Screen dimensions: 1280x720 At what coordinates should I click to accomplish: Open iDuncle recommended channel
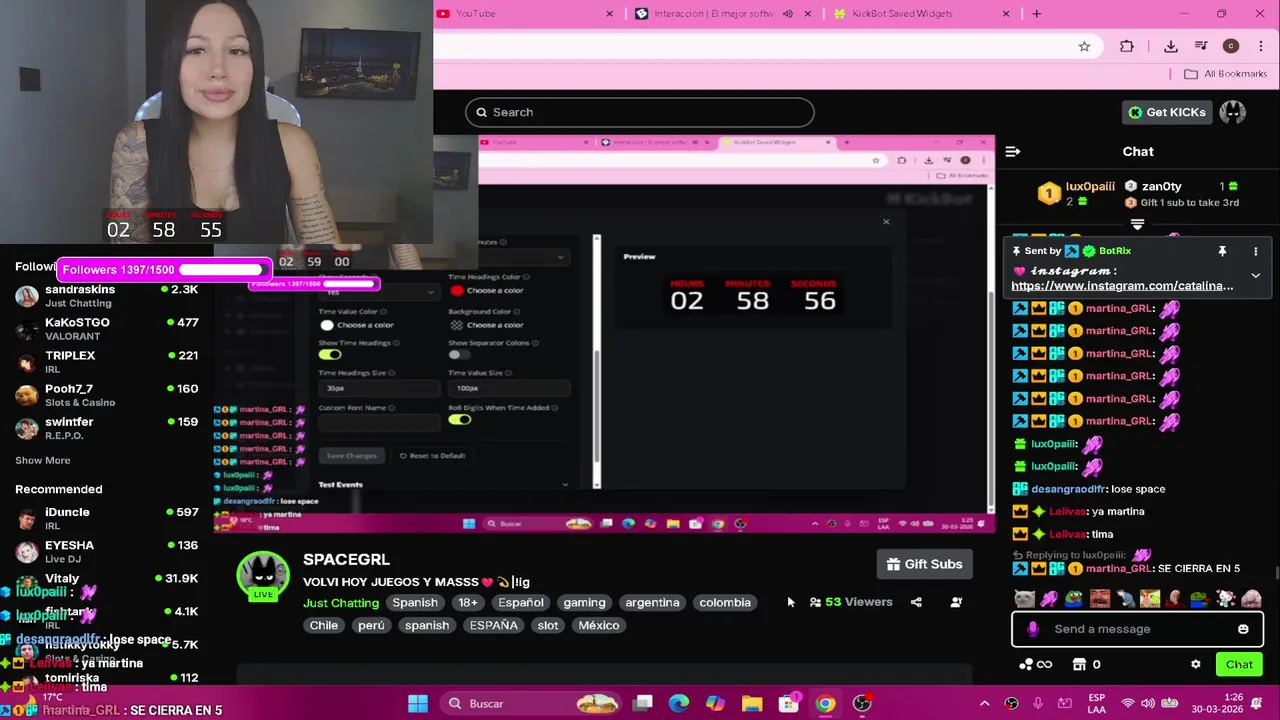(x=107, y=518)
